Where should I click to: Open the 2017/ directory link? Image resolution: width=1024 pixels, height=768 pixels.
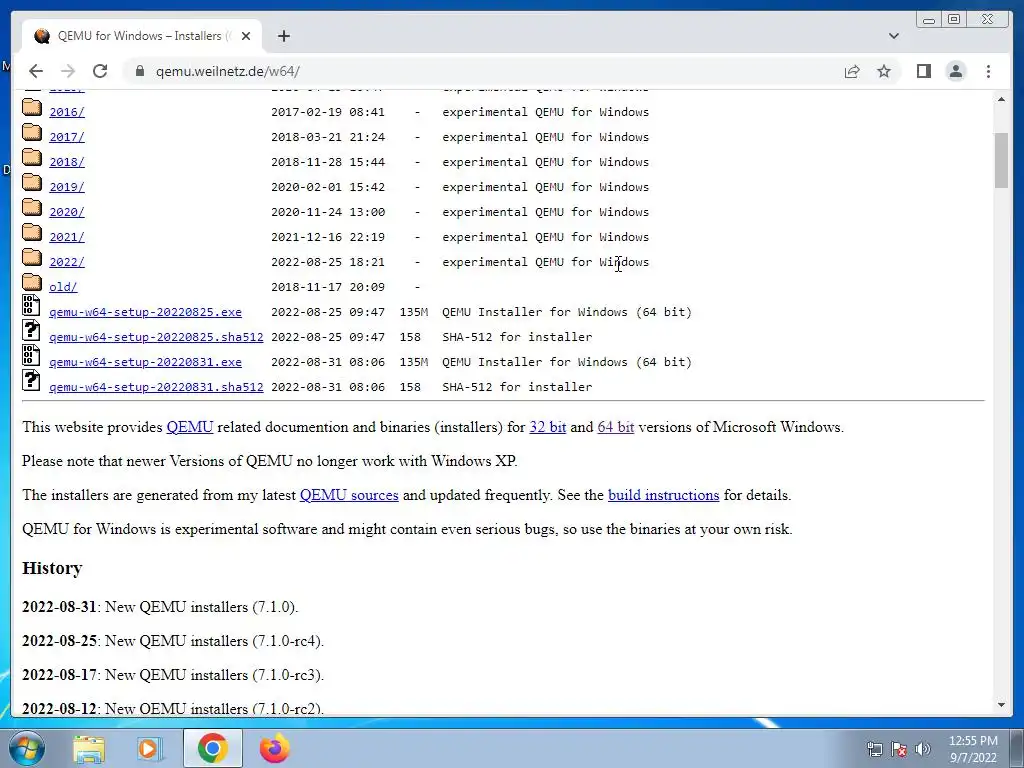(x=67, y=137)
